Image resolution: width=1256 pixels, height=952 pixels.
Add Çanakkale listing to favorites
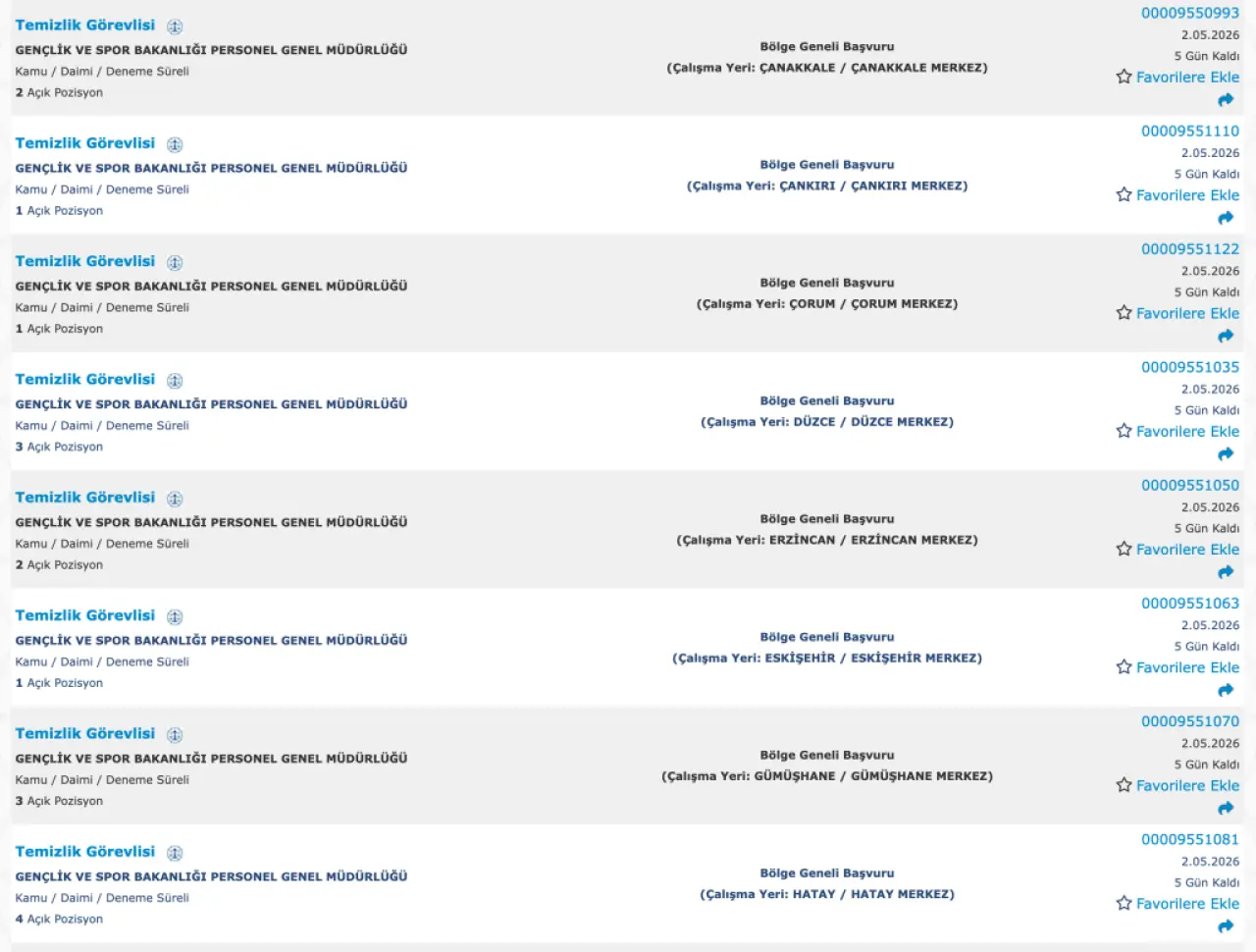click(1177, 78)
